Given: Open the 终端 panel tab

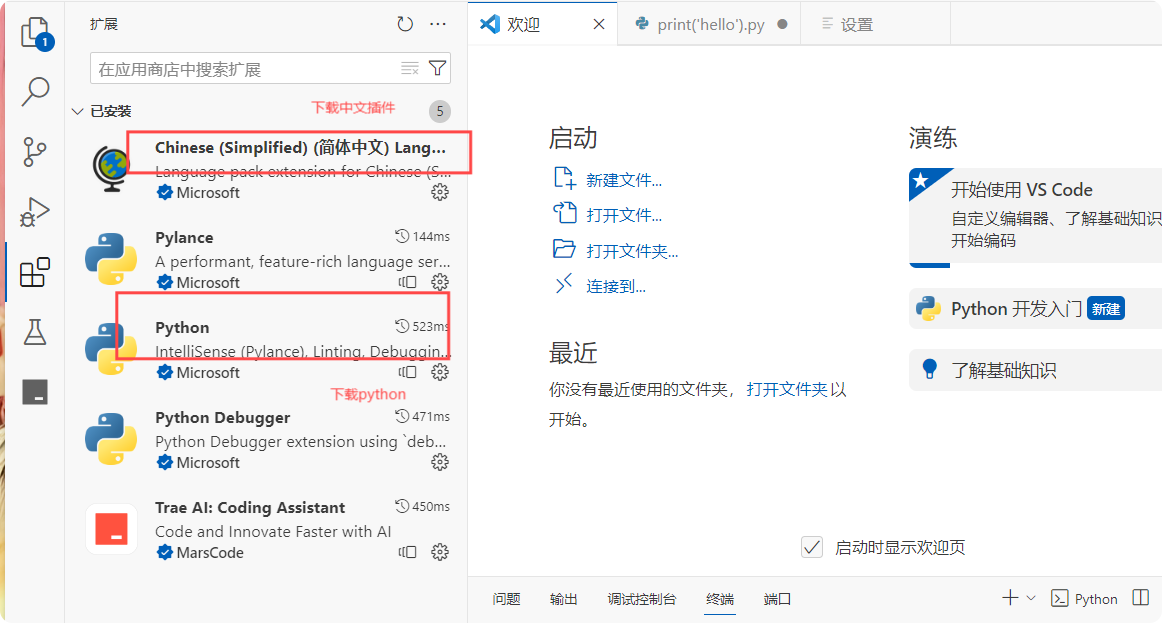Looking at the screenshot, I should tap(720, 599).
